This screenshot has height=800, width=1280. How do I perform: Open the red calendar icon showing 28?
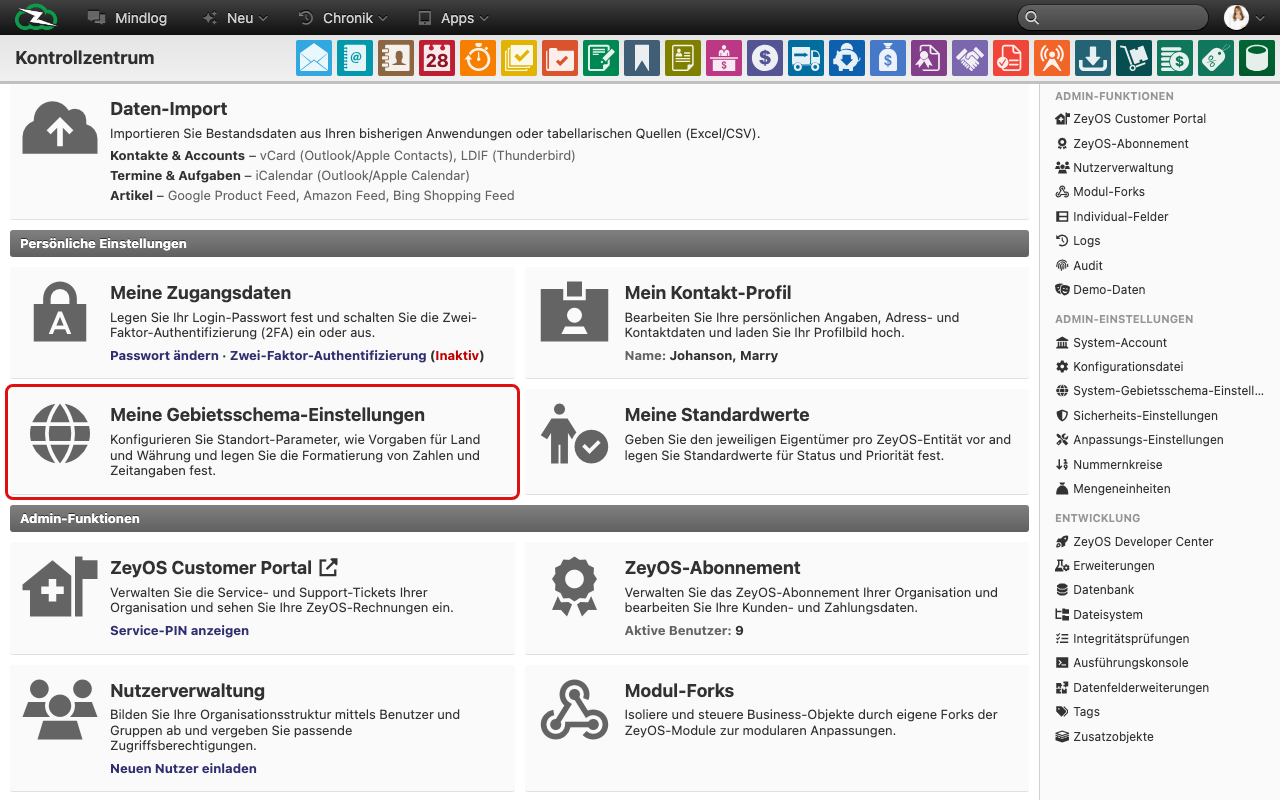(437, 58)
